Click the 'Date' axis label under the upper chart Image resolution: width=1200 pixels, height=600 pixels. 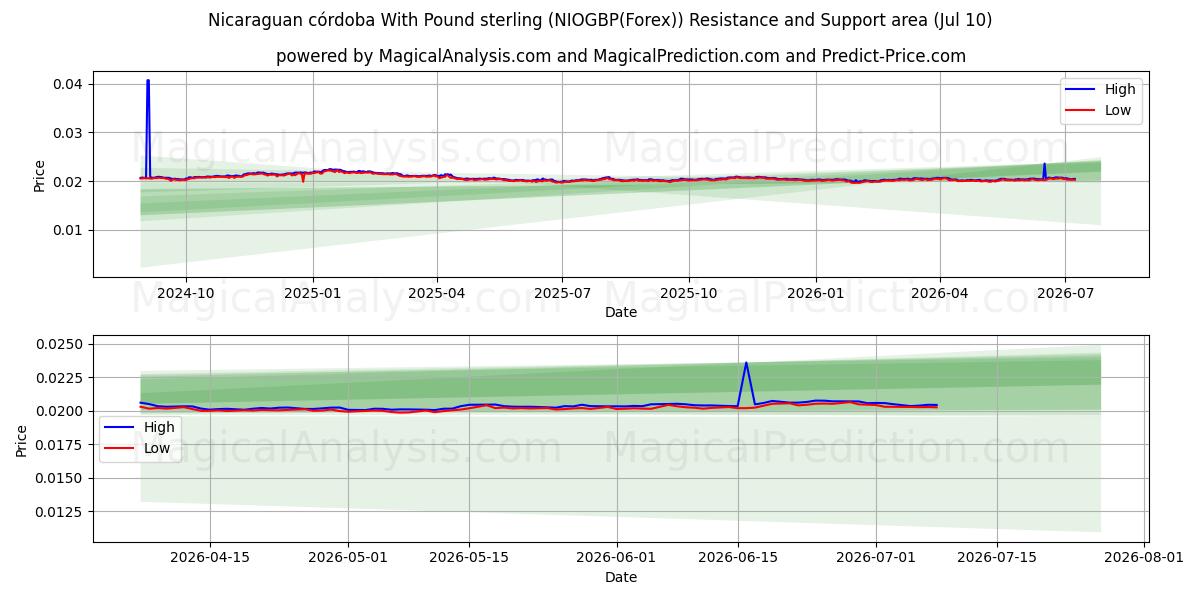pyautogui.click(x=620, y=312)
